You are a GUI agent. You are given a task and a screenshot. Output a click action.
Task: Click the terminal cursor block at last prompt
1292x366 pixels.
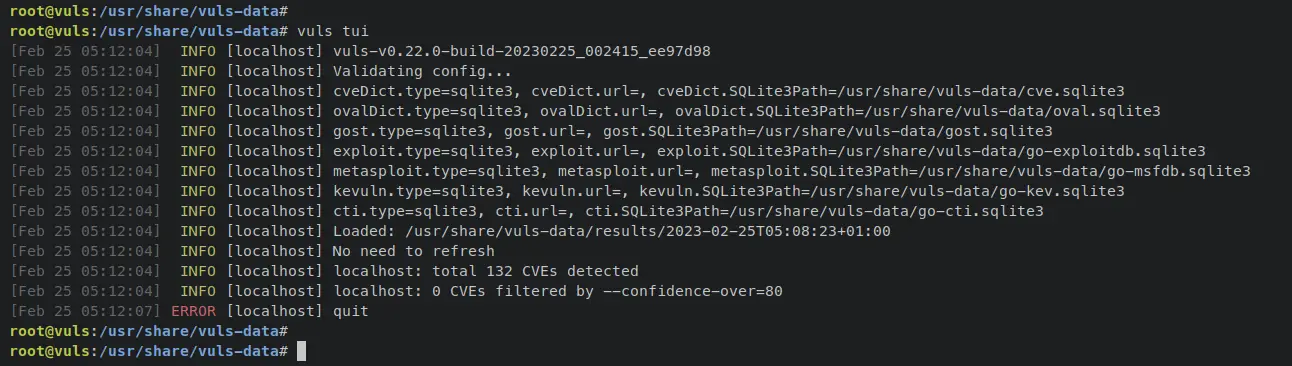pyautogui.click(x=302, y=351)
